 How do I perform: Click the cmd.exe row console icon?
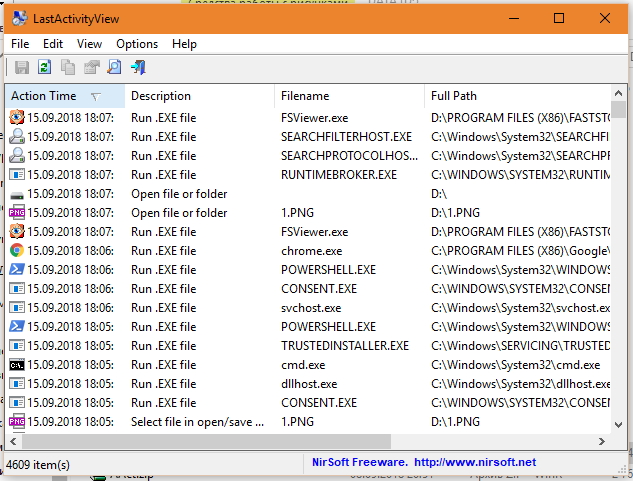(x=17, y=365)
